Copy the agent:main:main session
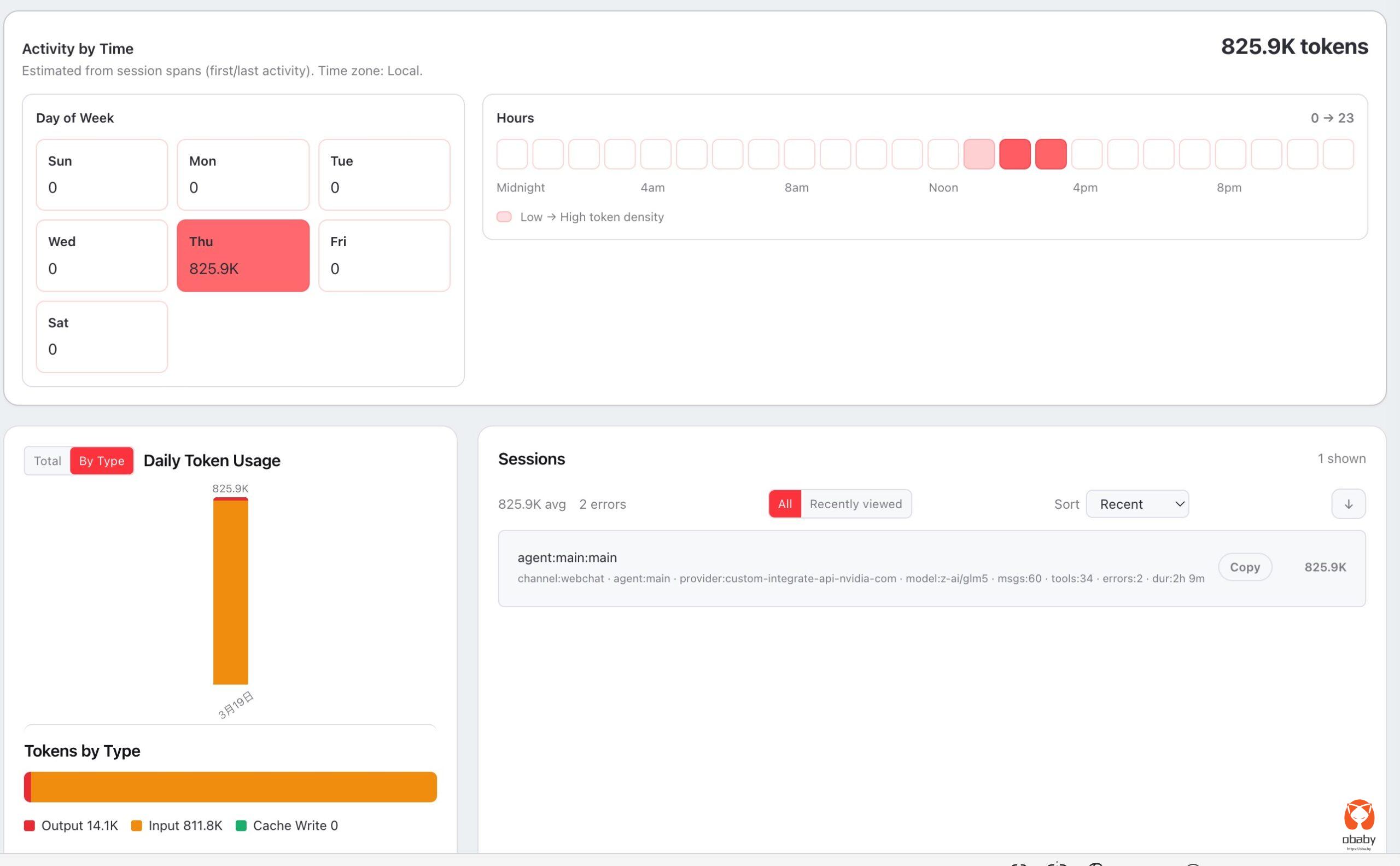Screen dimensions: 1400x866 point(1244,567)
